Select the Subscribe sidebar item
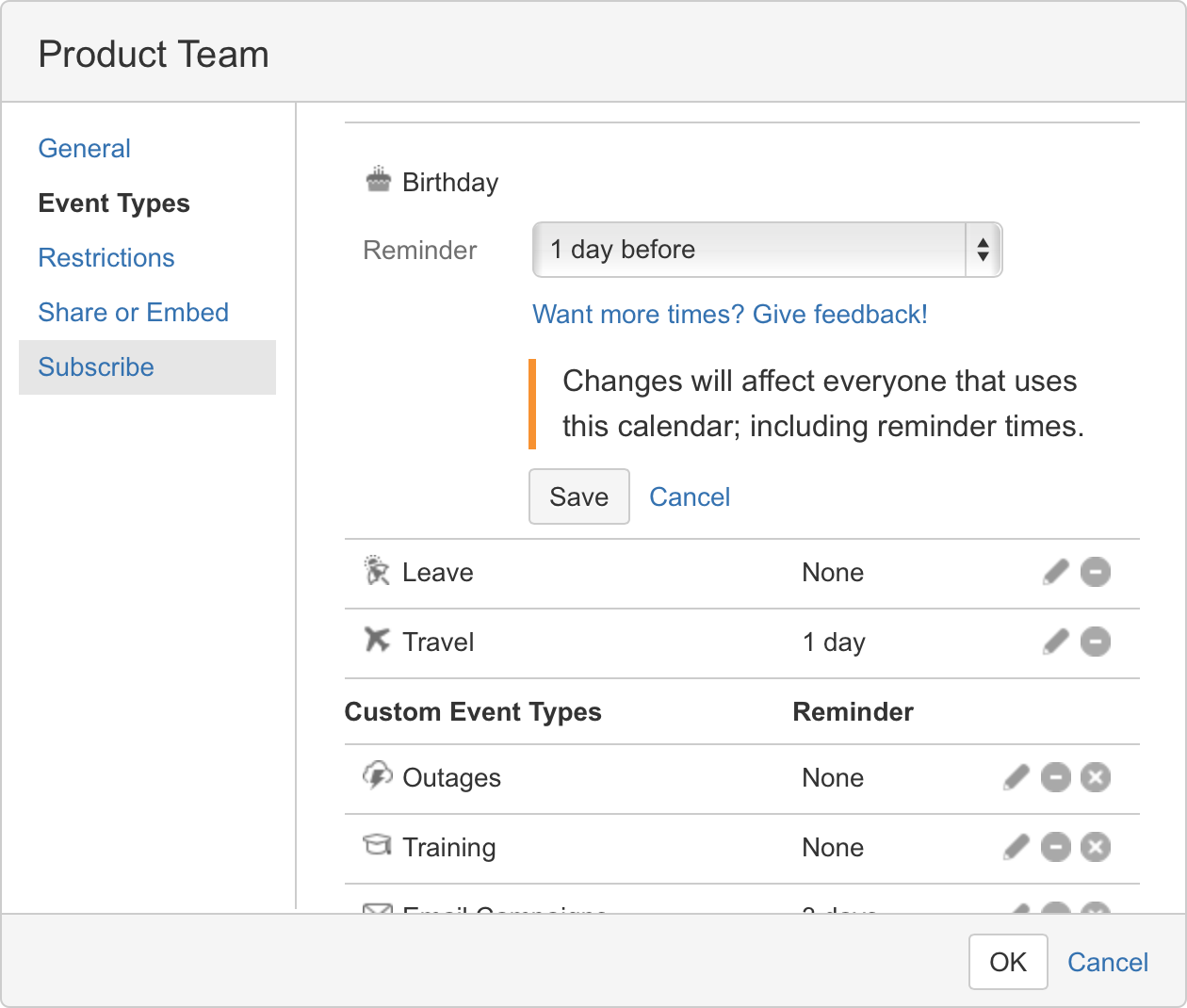The image size is (1187, 1008). pyautogui.click(x=96, y=367)
